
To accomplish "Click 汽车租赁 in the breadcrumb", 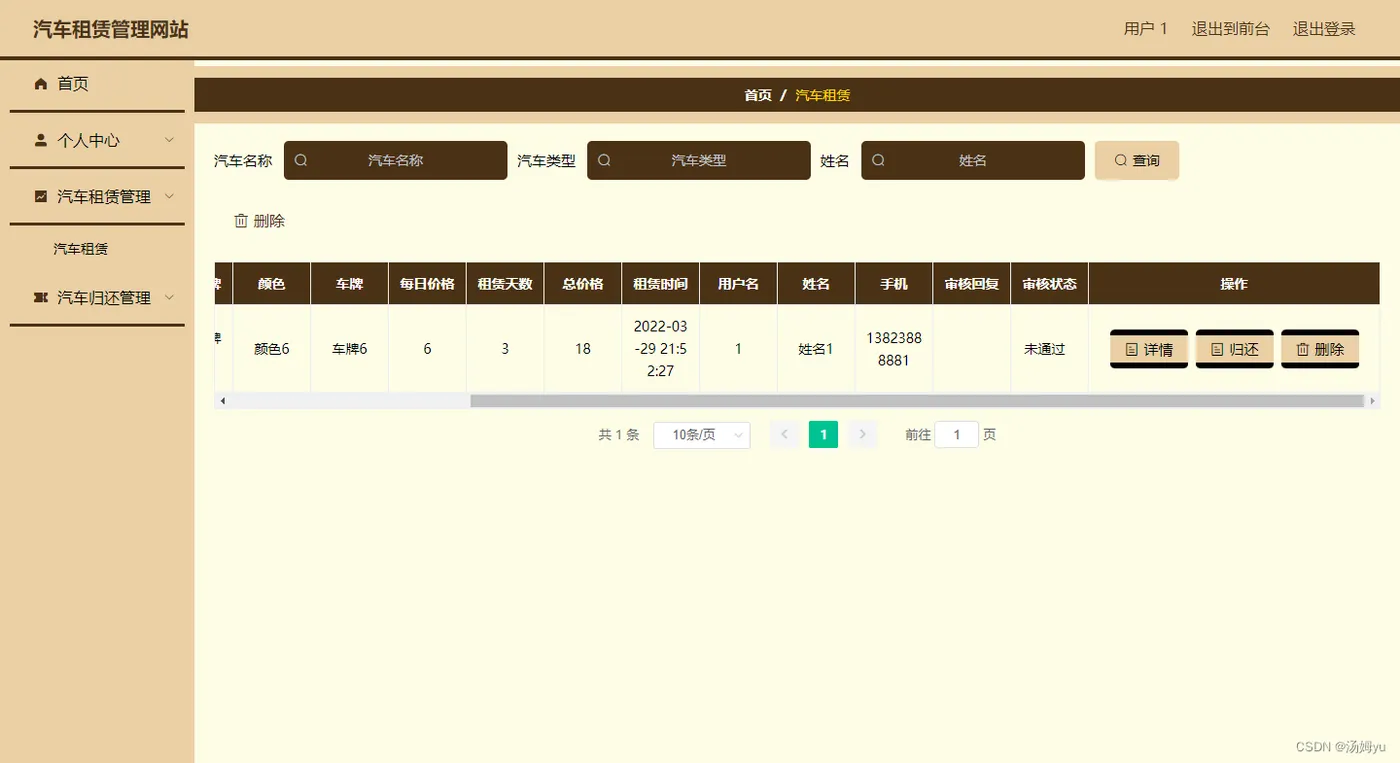I will click(823, 96).
